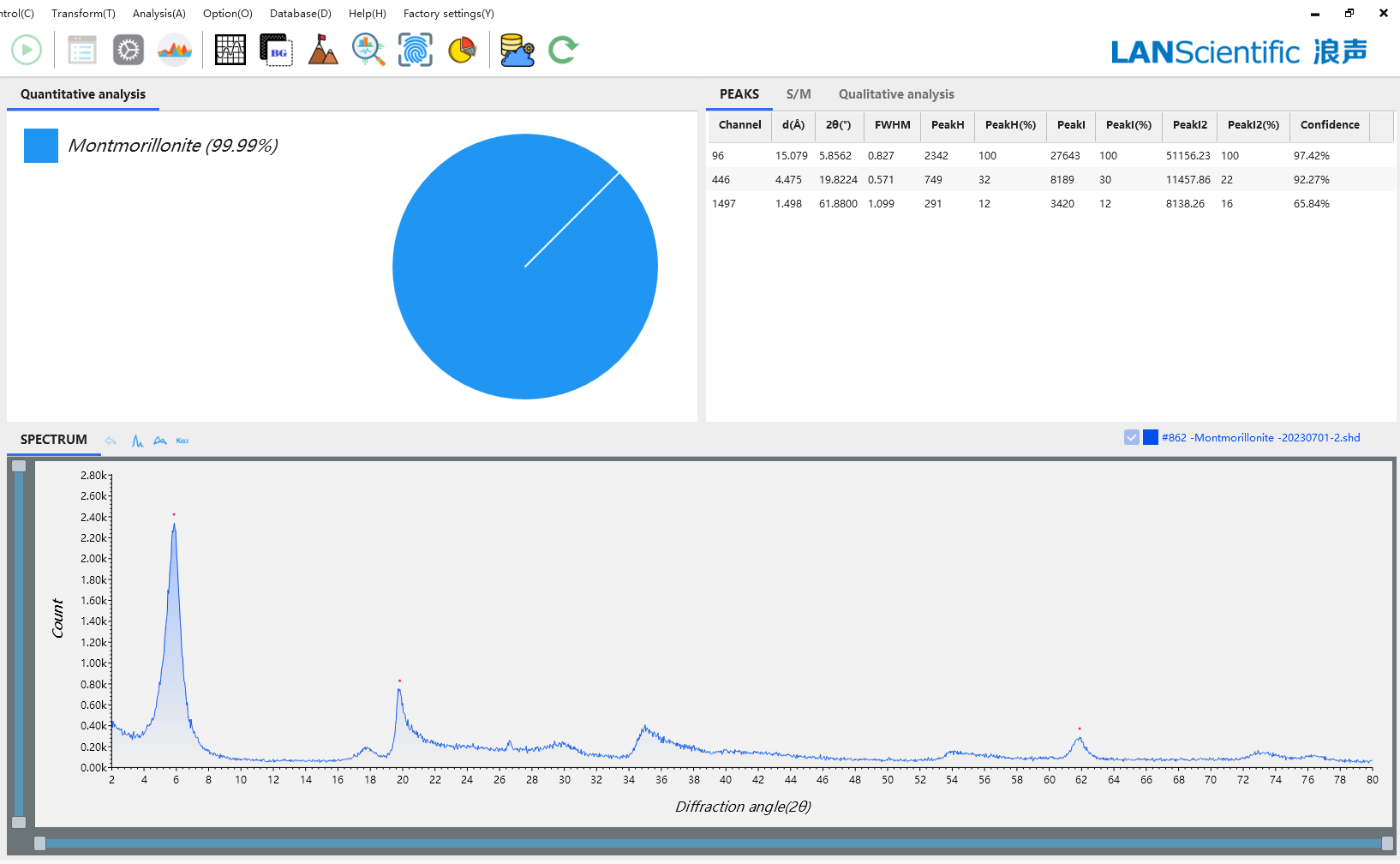Uncheck the #862 Montmorillonite spectrum checkbox
This screenshot has height=864, width=1400.
pyautogui.click(x=1131, y=437)
